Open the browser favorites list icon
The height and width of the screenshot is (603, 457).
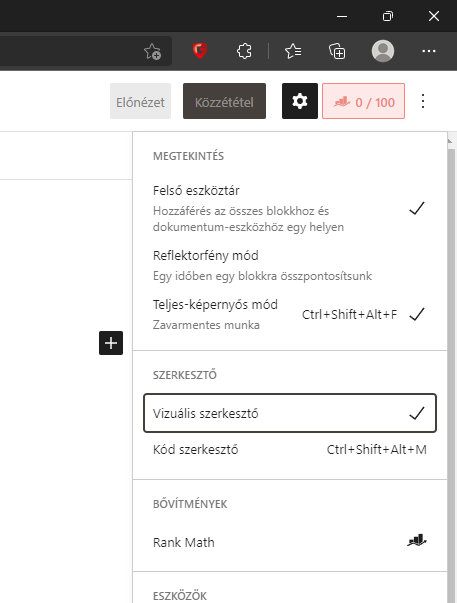click(293, 51)
